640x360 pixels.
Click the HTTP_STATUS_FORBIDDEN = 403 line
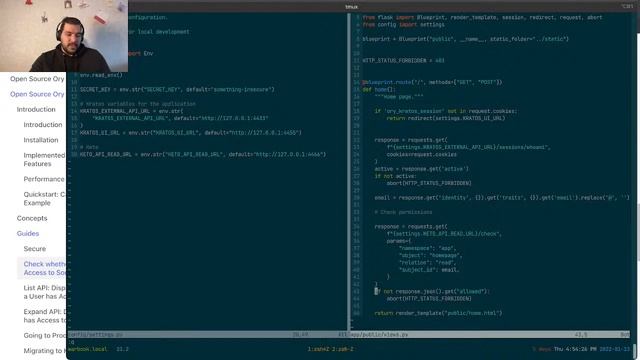coord(403,60)
